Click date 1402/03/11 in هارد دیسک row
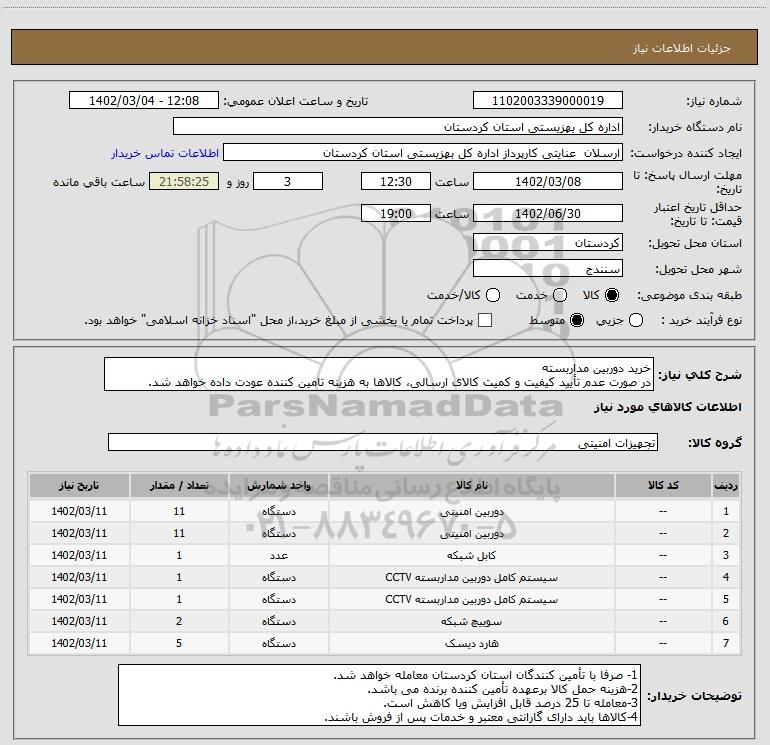The height and width of the screenshot is (745, 770). 79,643
